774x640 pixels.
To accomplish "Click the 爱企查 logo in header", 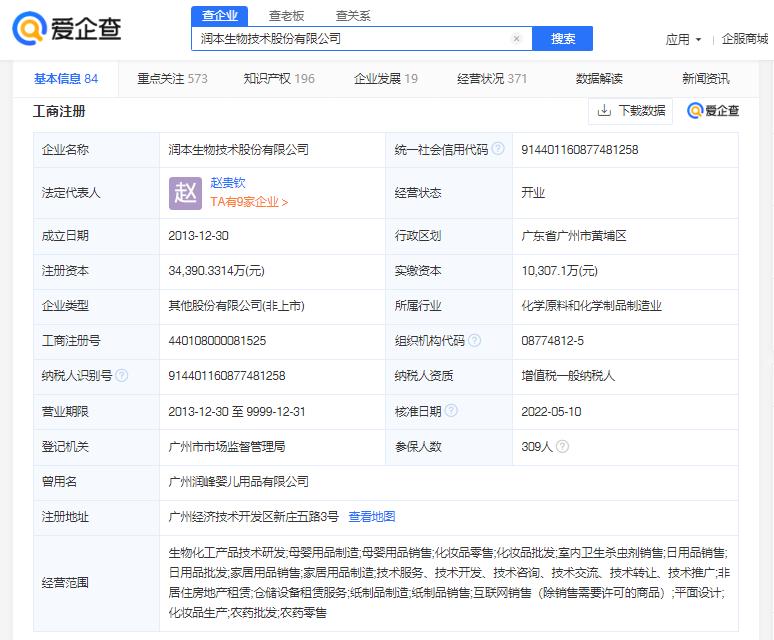I will [x=67, y=28].
